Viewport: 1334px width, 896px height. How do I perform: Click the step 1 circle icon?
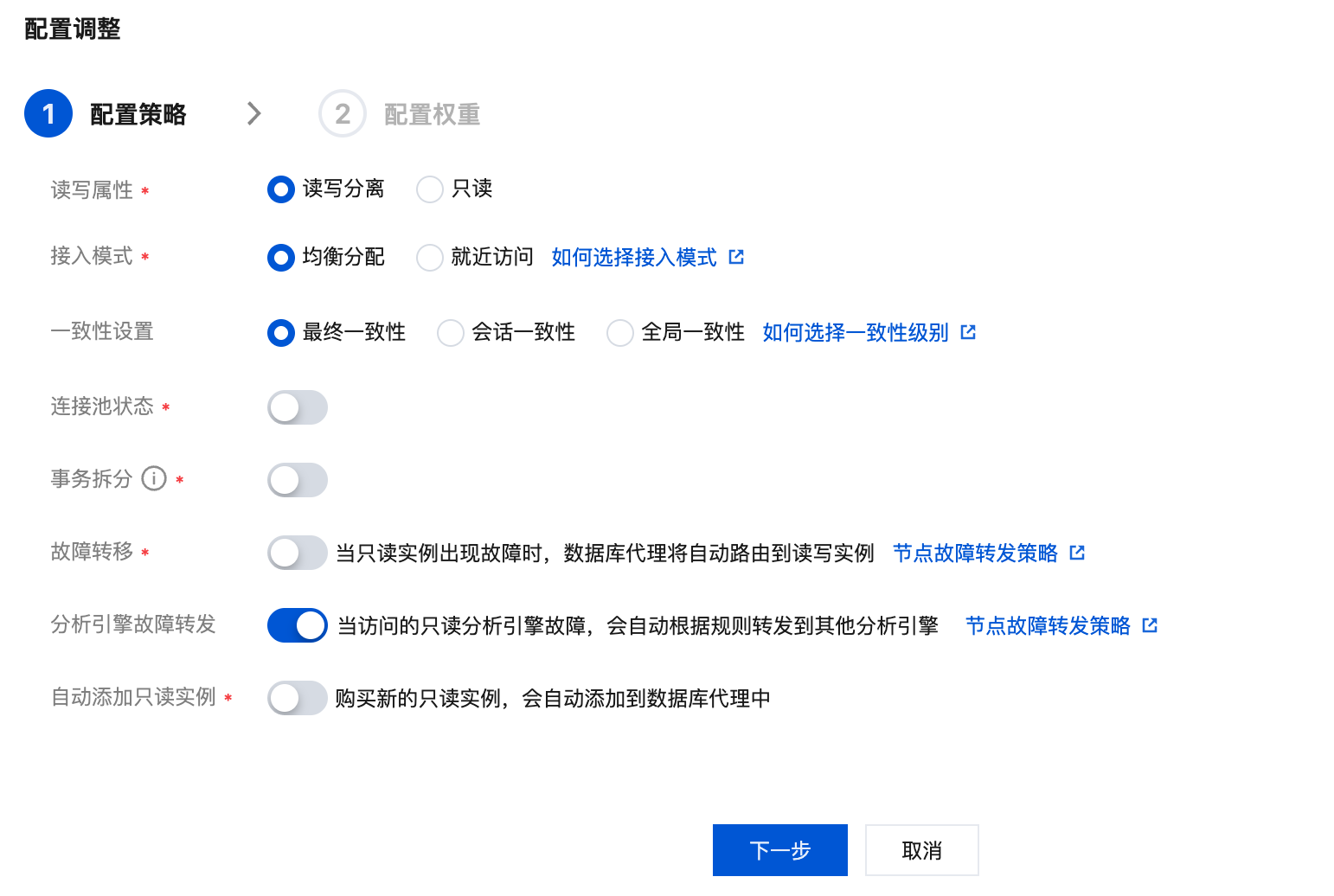[48, 113]
